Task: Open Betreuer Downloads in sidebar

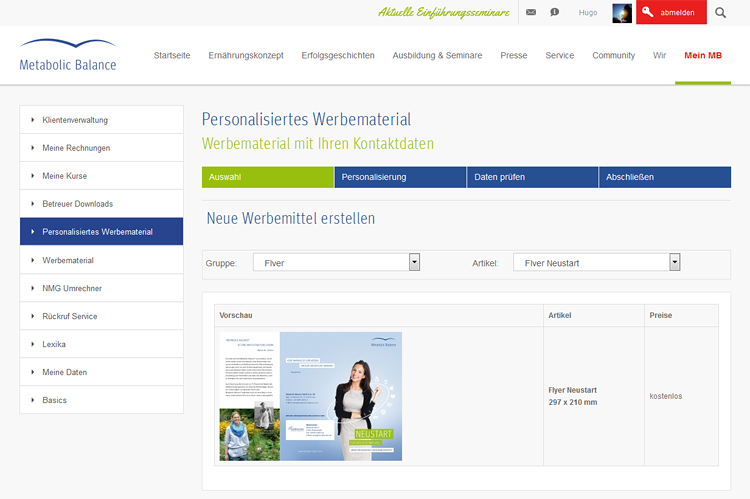Action: (101, 204)
